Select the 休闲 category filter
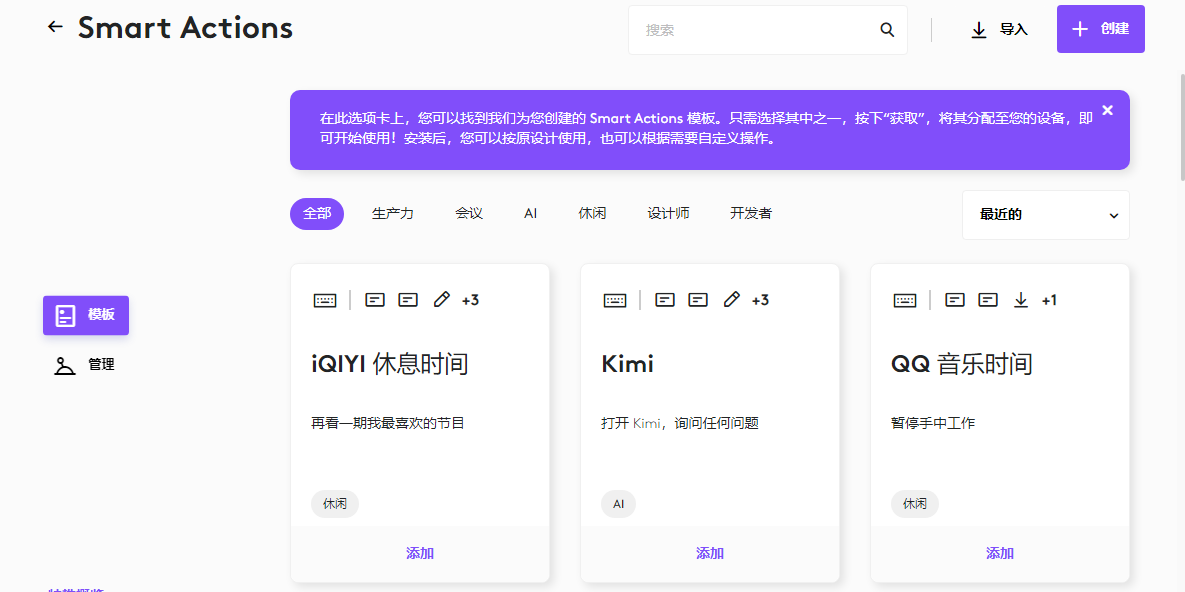This screenshot has width=1185, height=592. pos(592,213)
